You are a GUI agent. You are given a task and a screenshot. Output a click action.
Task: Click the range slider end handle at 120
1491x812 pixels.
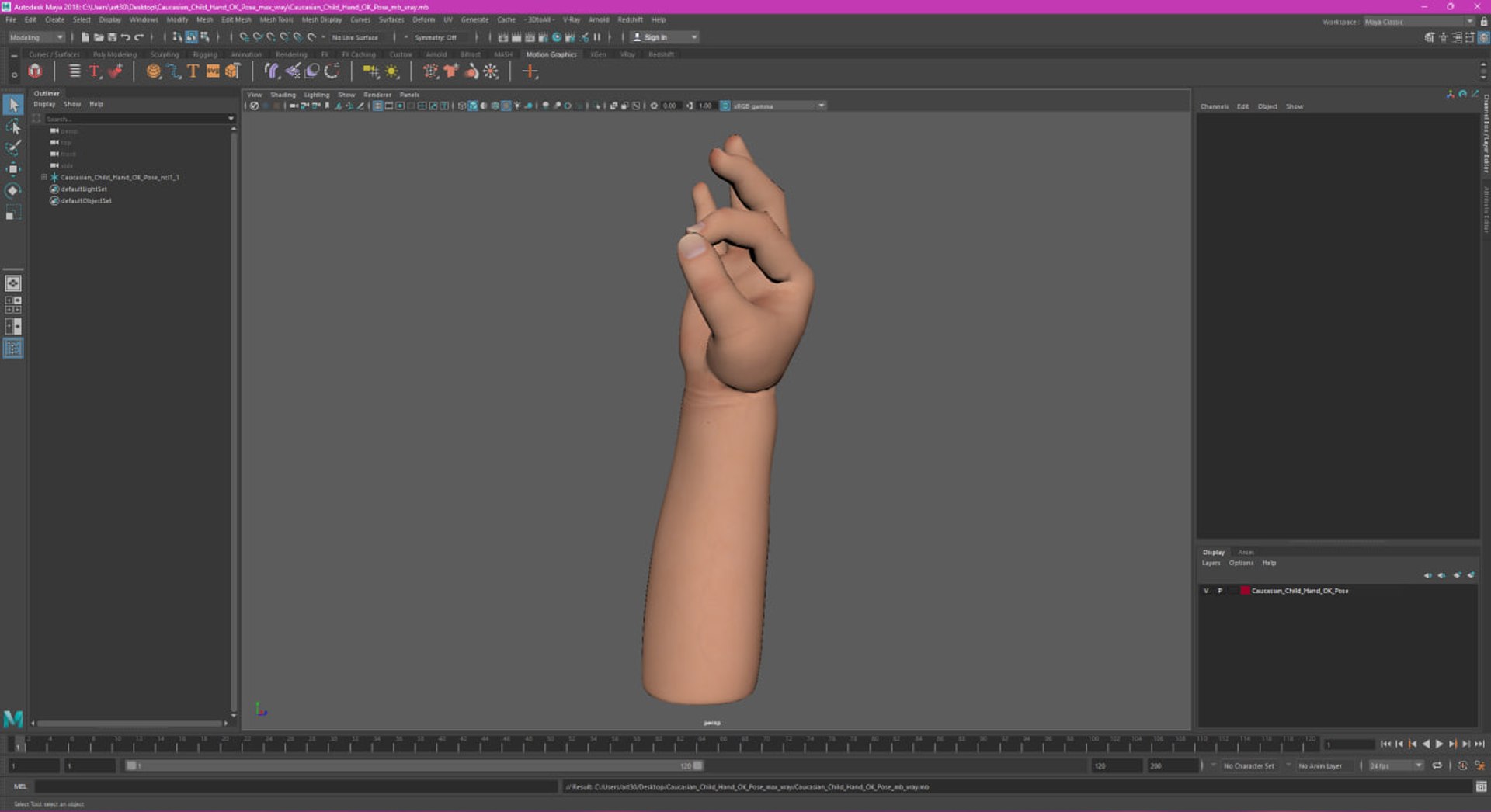click(698, 765)
